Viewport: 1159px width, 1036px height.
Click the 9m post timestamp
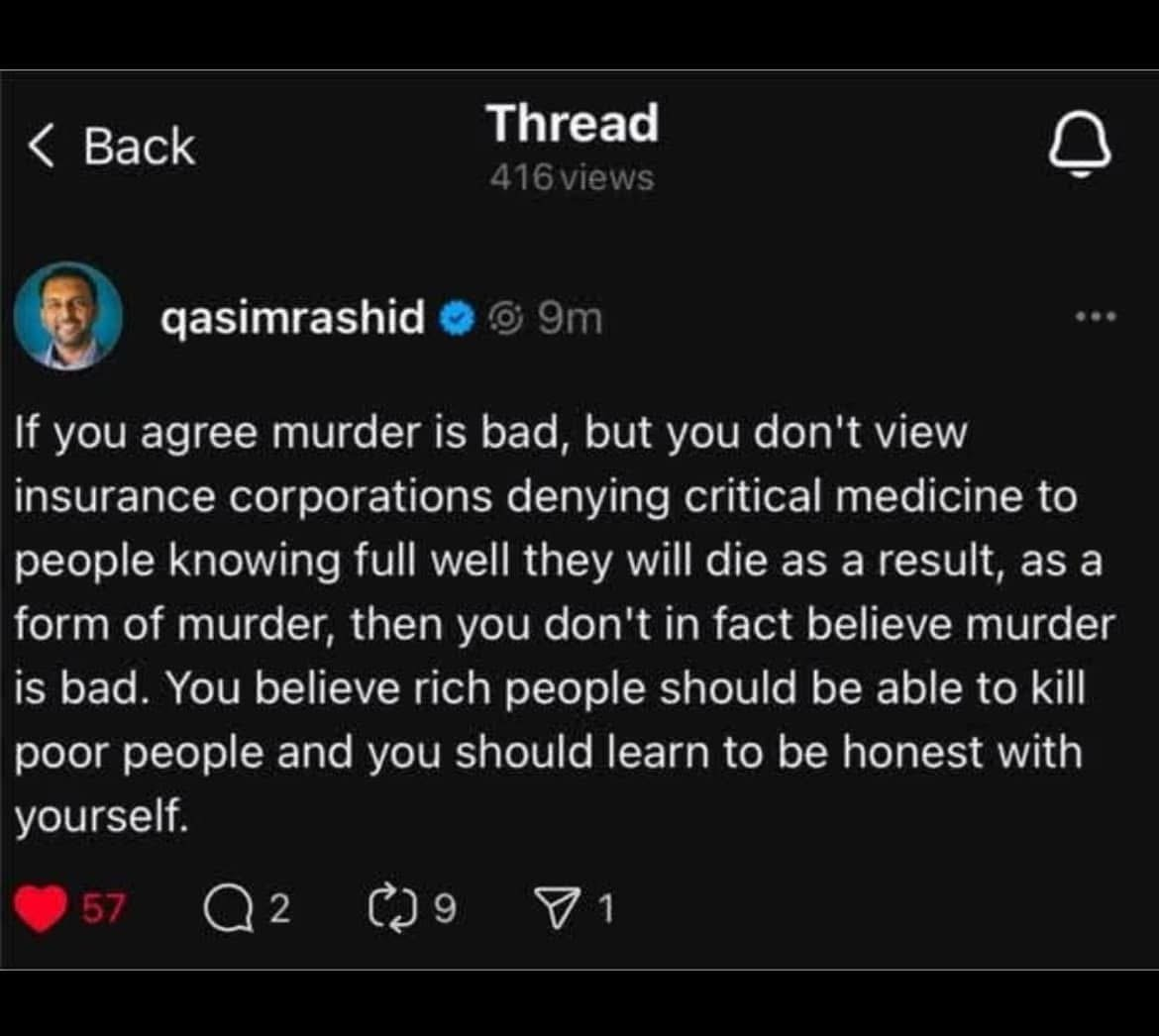[570, 319]
